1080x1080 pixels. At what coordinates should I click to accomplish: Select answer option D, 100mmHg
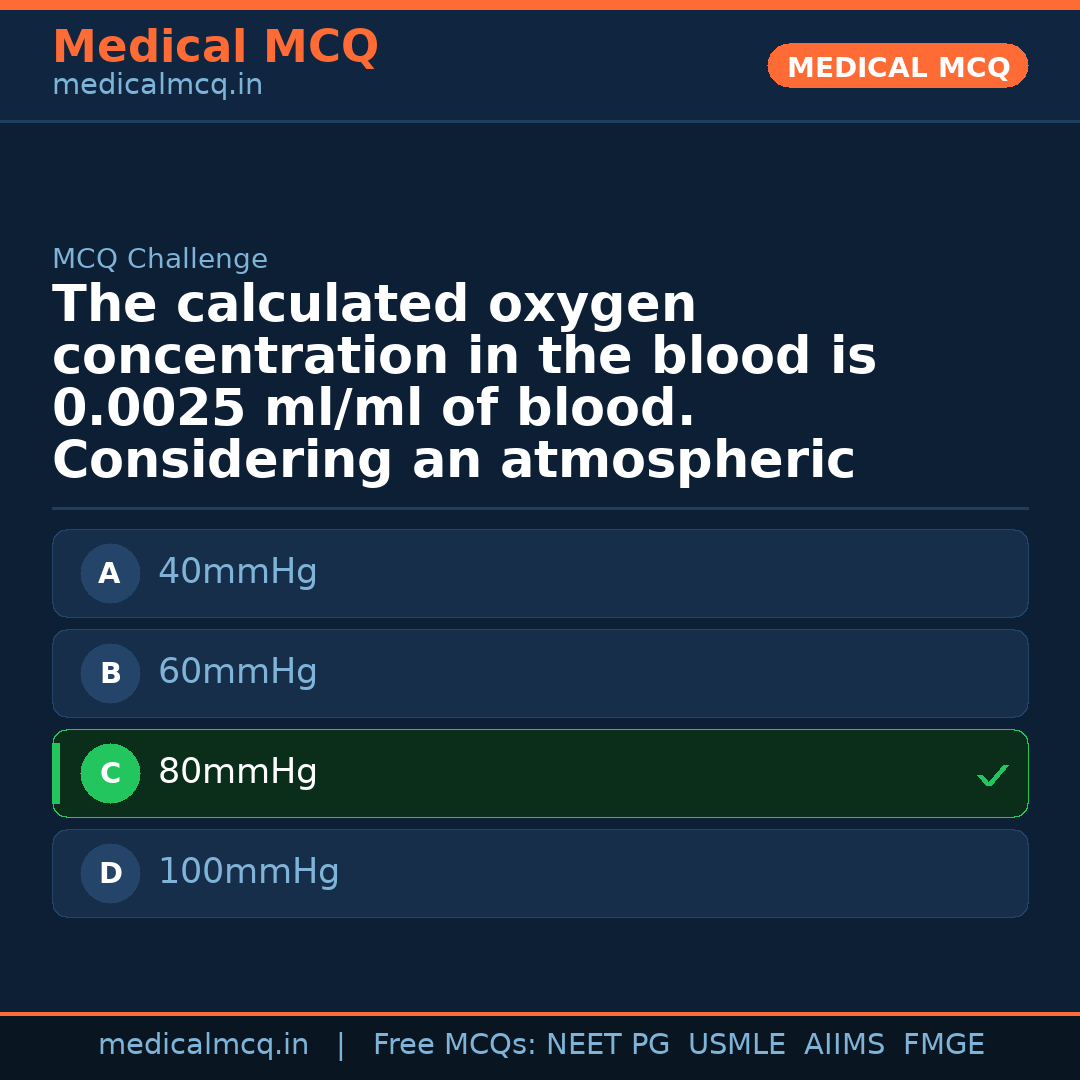tap(540, 873)
